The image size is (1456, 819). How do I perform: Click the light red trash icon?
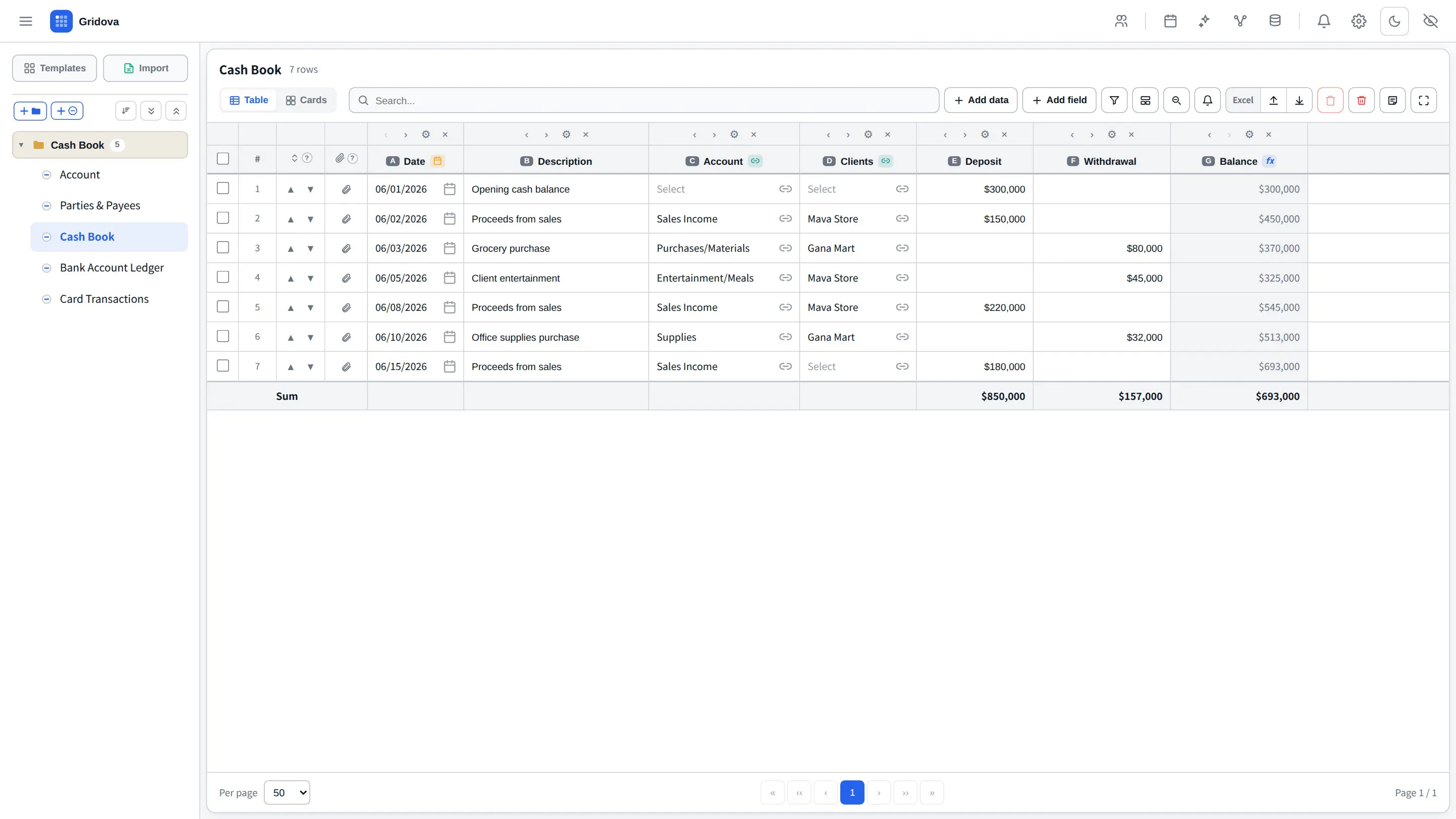1331,100
